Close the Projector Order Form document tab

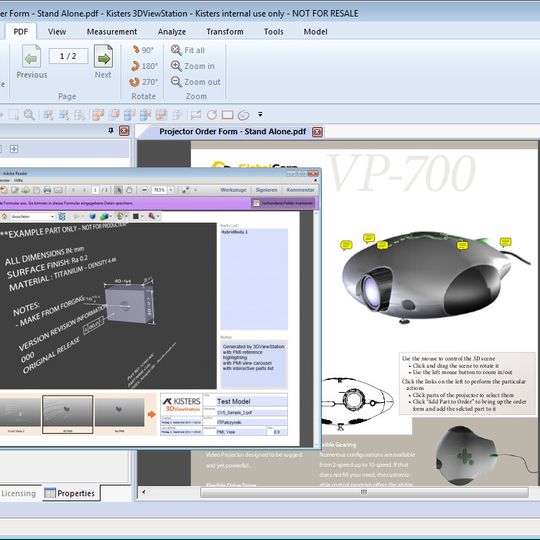point(318,132)
